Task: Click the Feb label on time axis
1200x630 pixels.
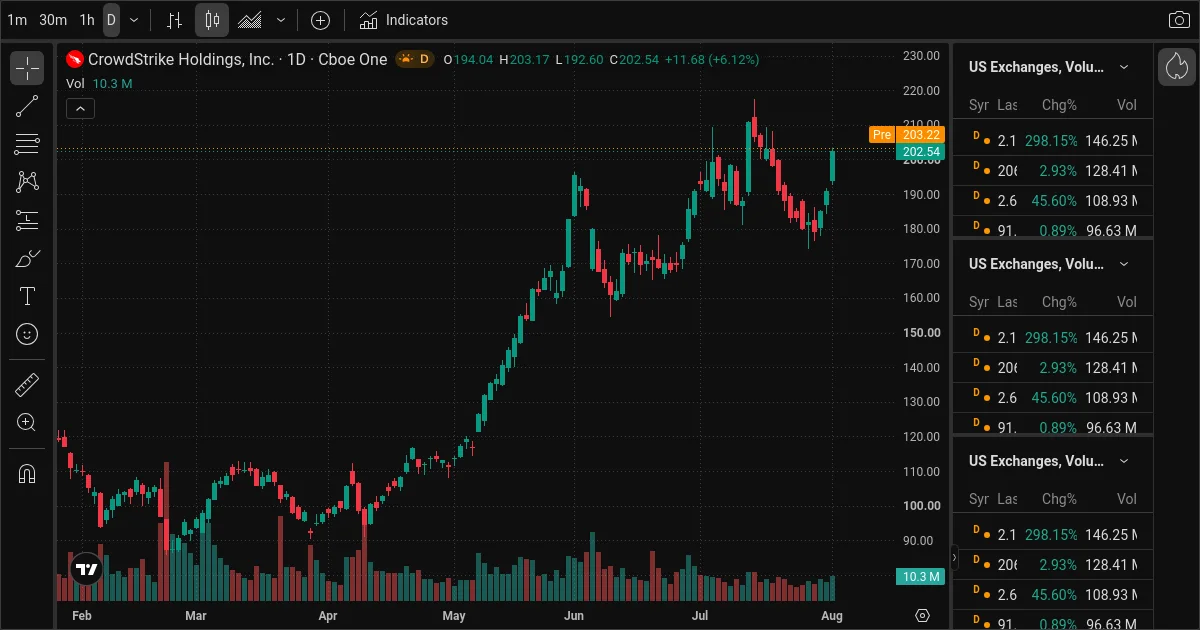Action: click(82, 615)
